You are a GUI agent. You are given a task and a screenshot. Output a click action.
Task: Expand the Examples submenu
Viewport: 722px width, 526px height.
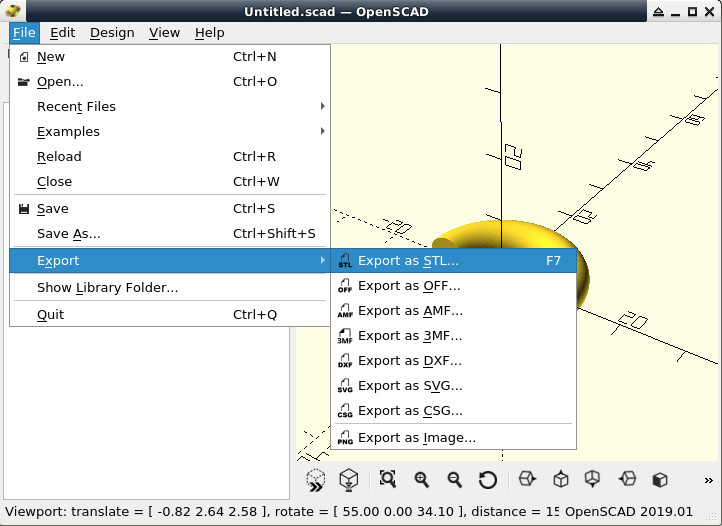point(170,132)
